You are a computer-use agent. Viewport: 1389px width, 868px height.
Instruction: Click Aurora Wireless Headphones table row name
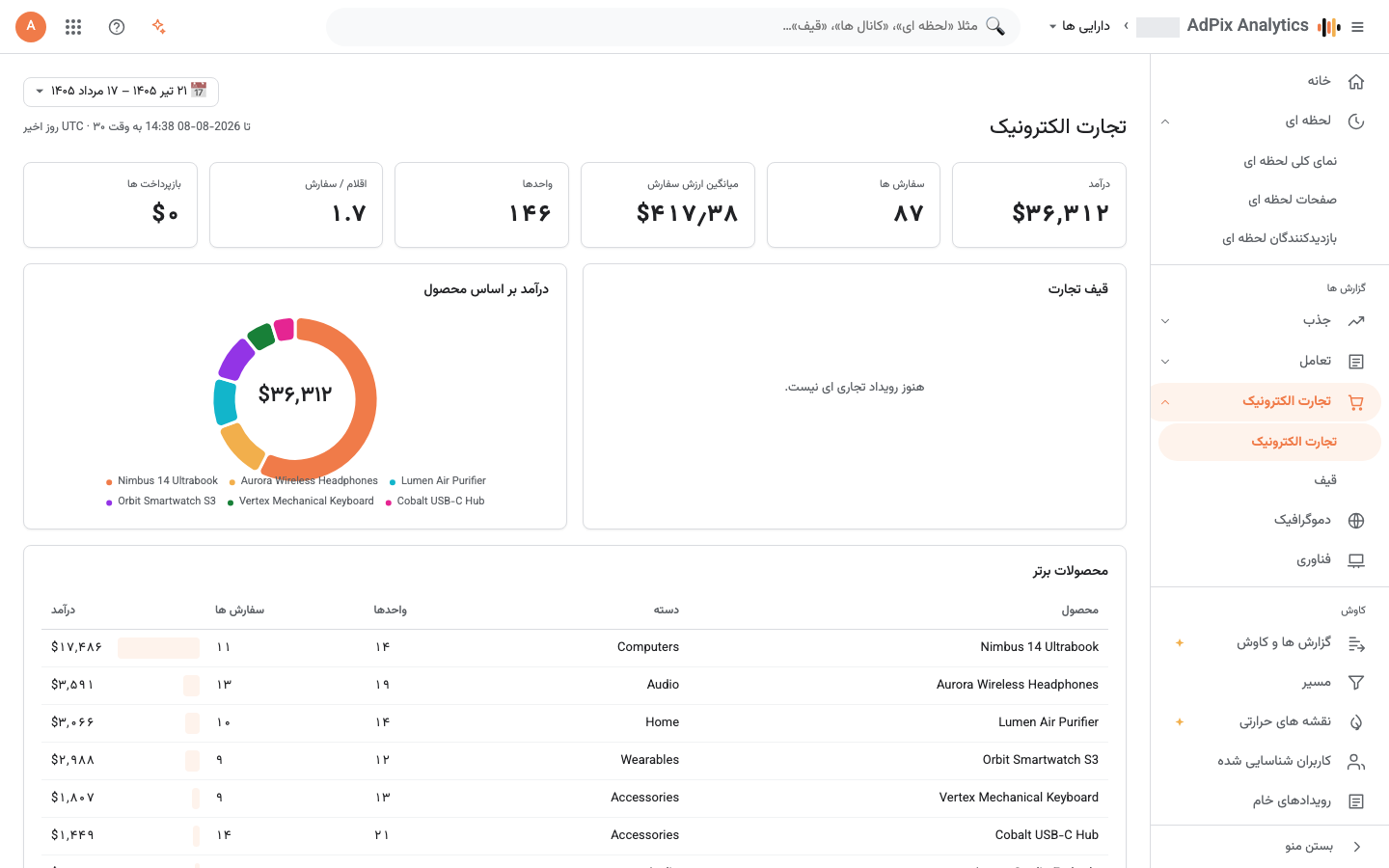coord(1018,685)
